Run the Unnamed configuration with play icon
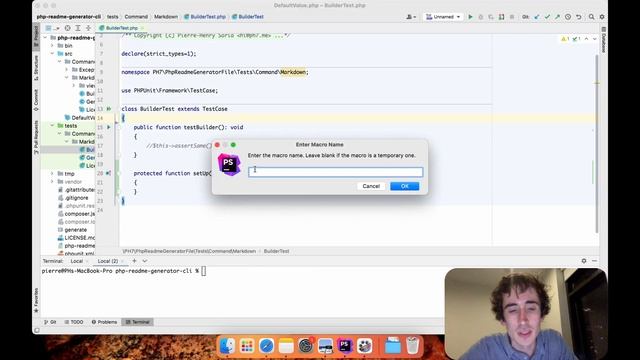 point(470,17)
